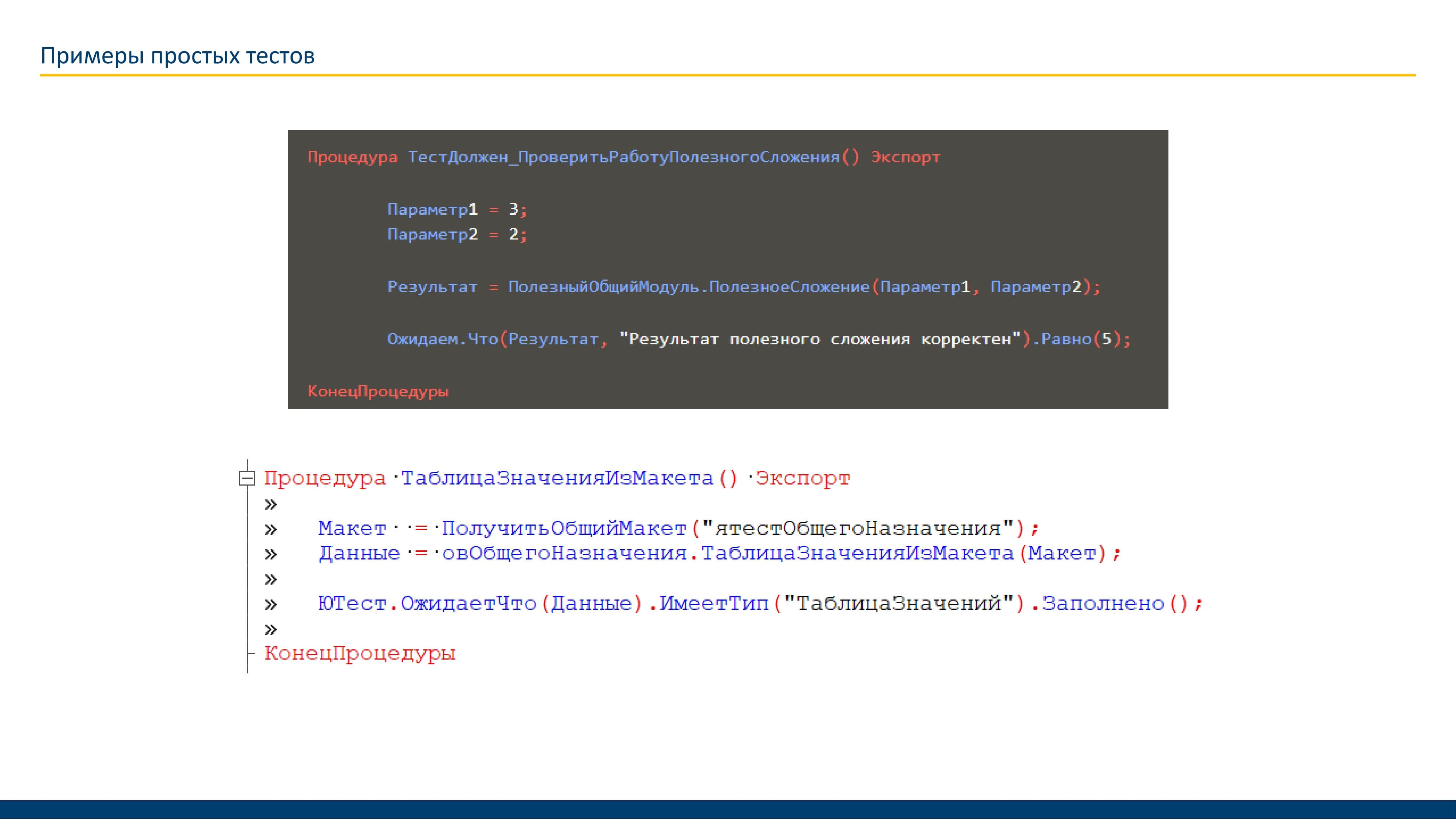This screenshot has height=819, width=1456.
Task: Click the Параметр2 = 2 assignment line
Action: point(457,234)
